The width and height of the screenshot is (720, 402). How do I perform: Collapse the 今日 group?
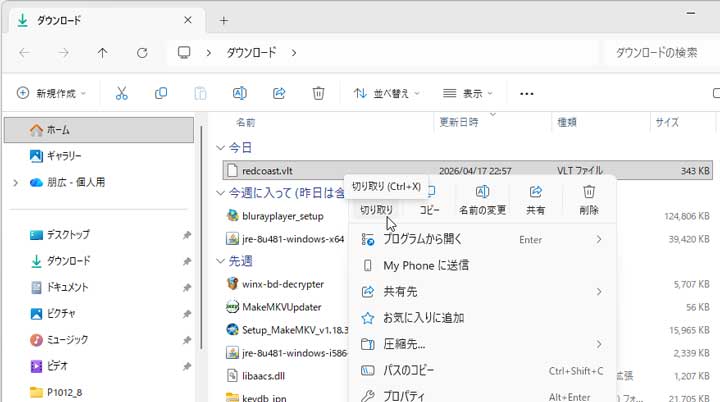point(220,148)
